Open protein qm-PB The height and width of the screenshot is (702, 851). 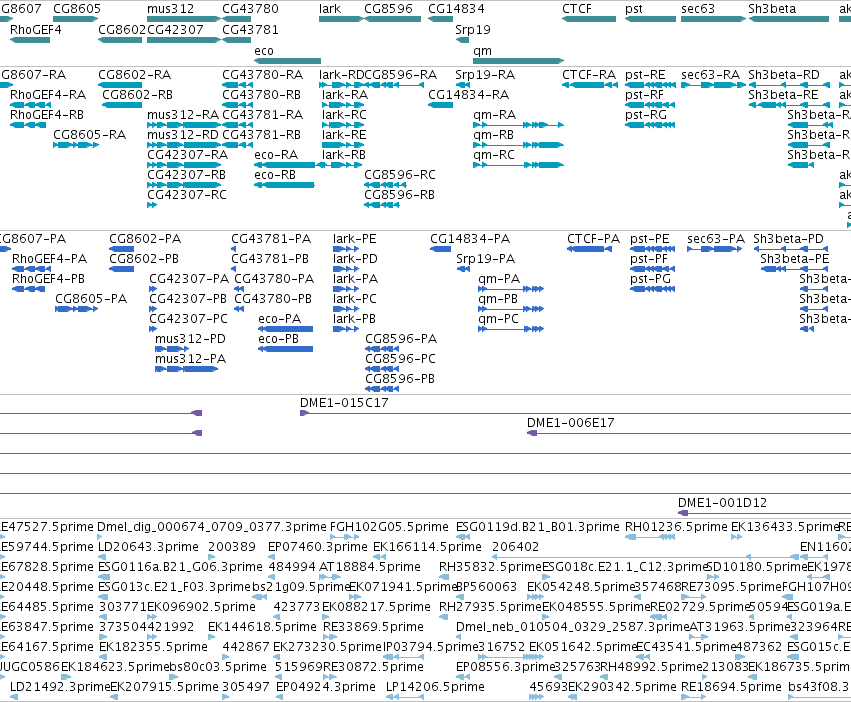coord(498,299)
